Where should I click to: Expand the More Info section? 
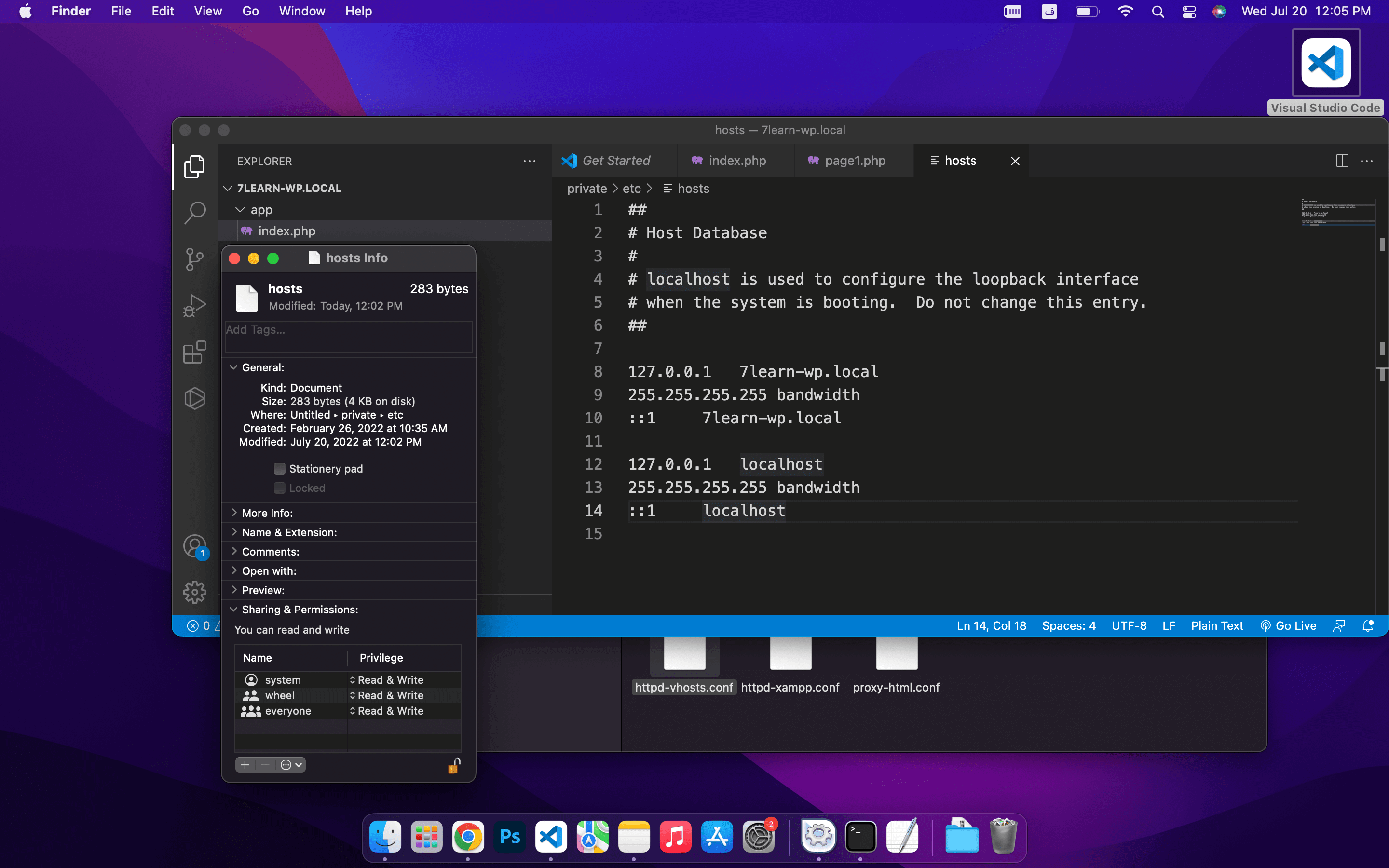coord(233,513)
